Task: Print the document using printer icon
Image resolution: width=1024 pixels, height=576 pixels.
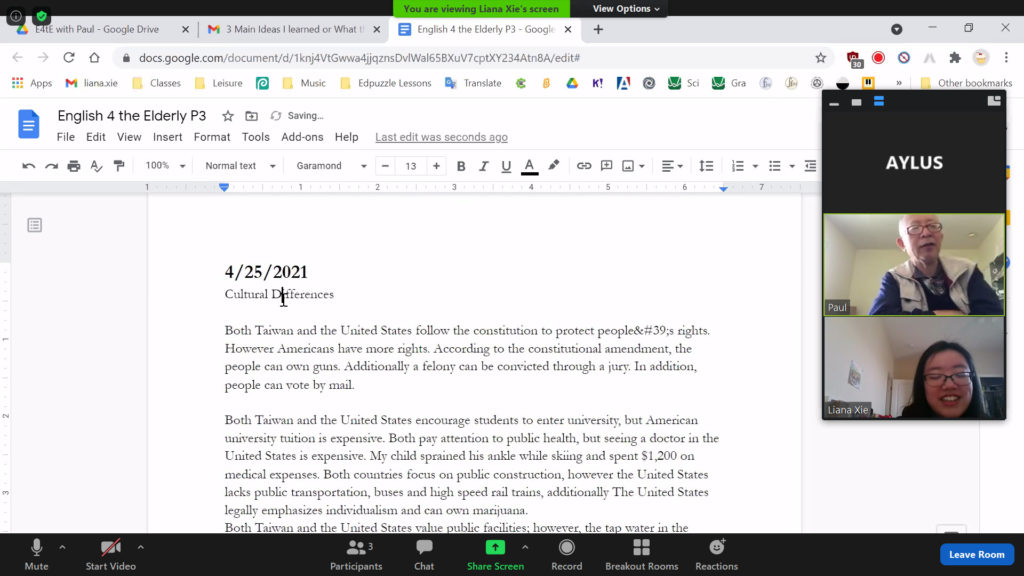Action: click(x=74, y=166)
